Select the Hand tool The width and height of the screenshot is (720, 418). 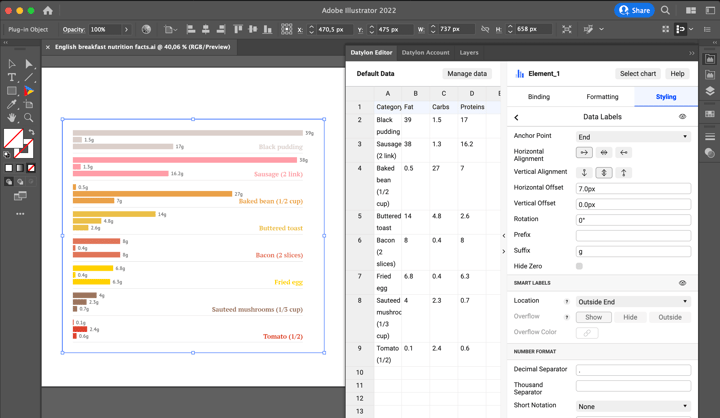pyautogui.click(x=11, y=118)
